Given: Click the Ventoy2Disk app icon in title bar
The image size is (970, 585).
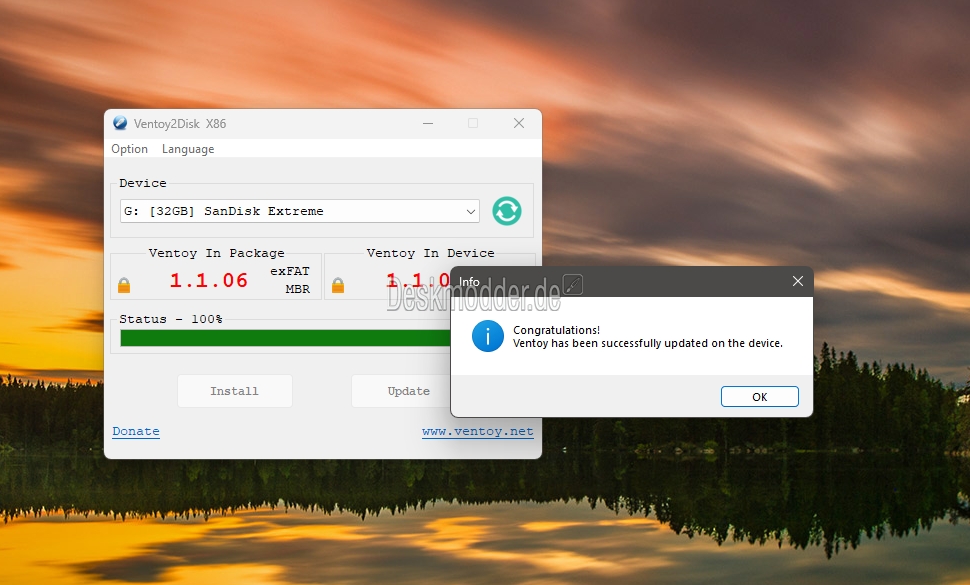Looking at the screenshot, I should point(120,123).
